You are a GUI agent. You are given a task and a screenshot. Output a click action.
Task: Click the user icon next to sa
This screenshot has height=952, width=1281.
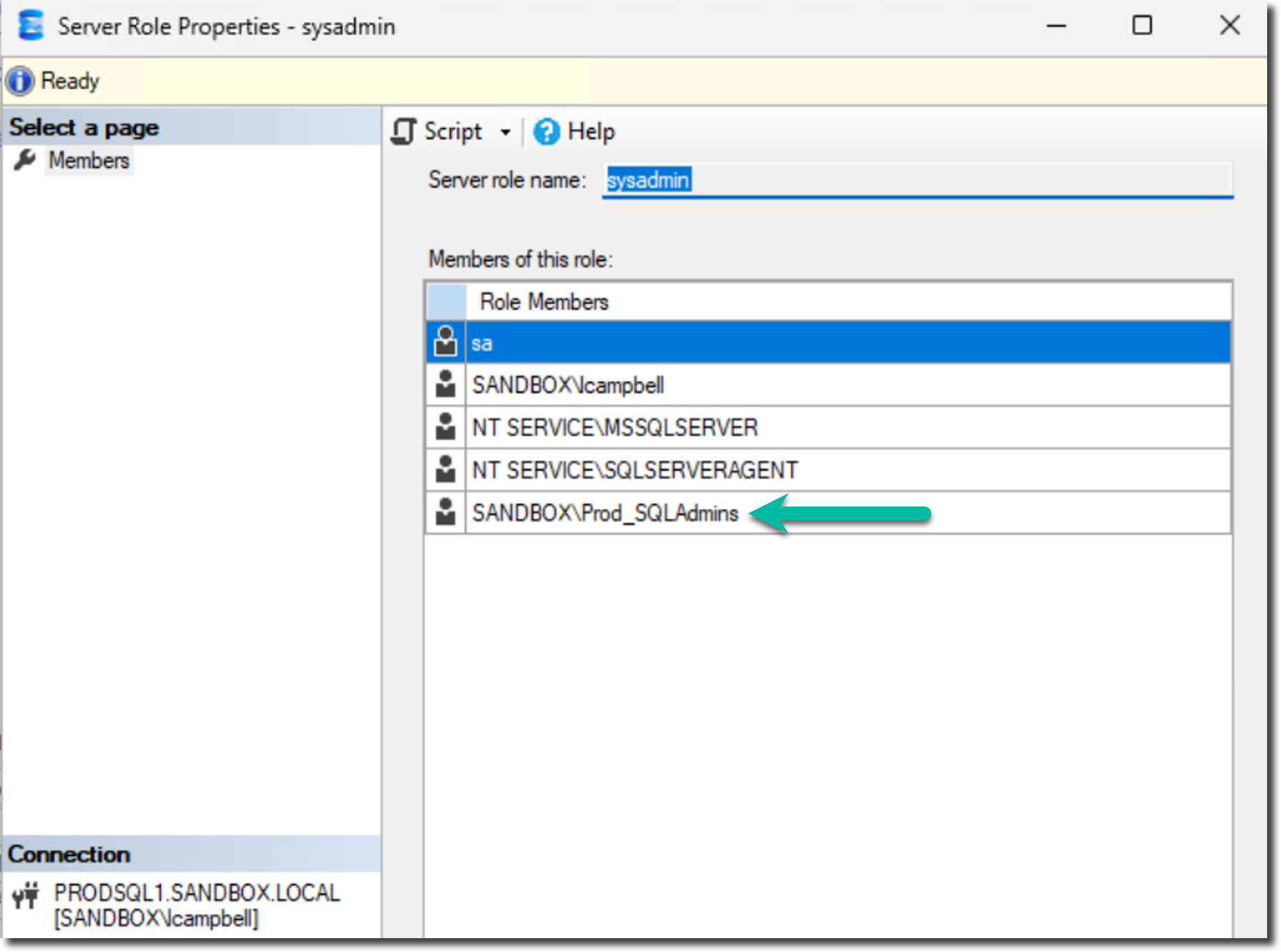[446, 341]
